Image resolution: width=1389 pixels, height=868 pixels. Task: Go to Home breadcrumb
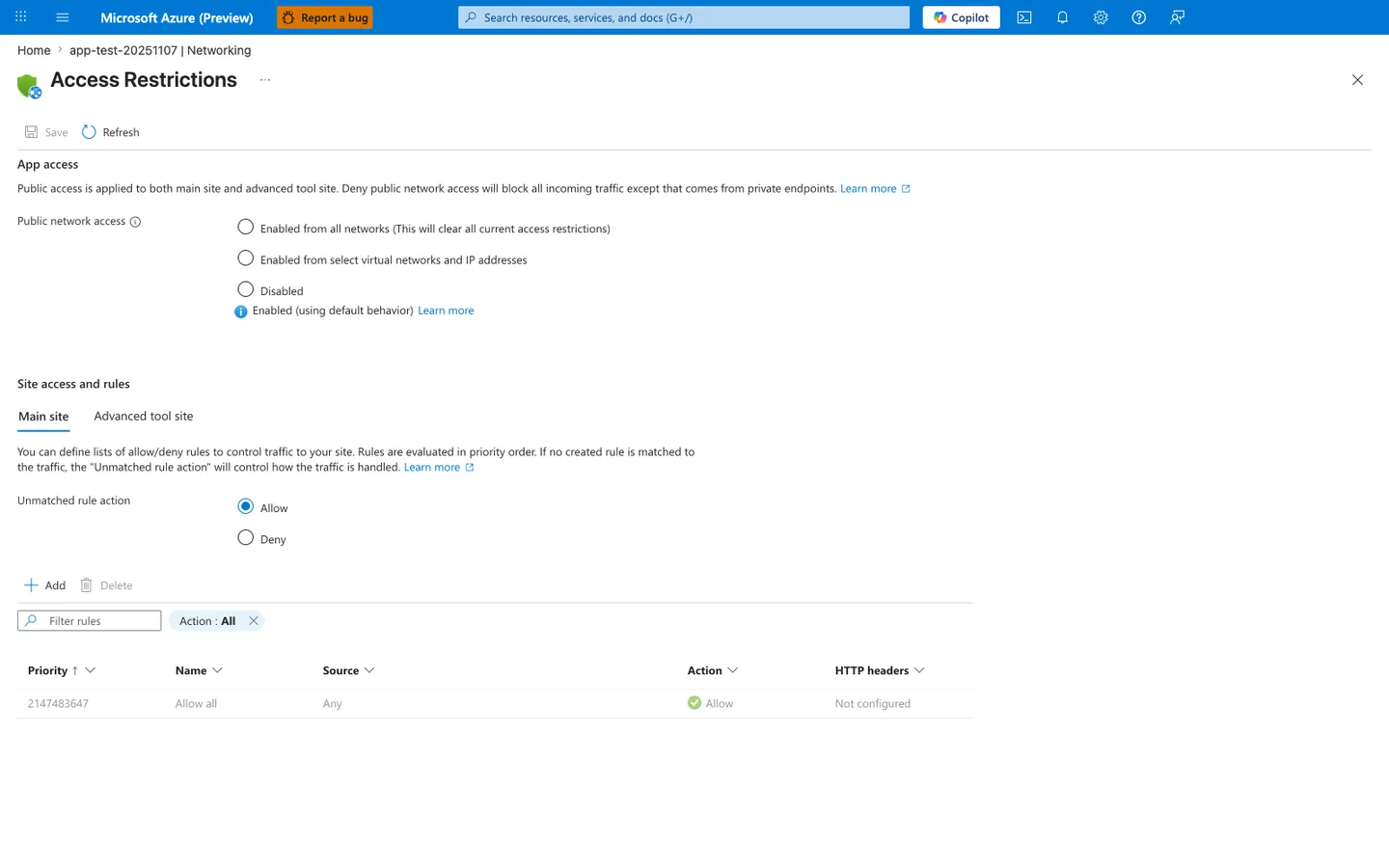[34, 50]
